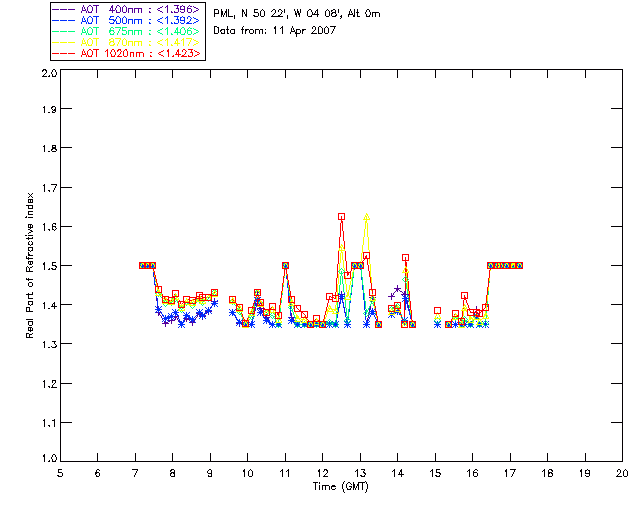The height and width of the screenshot is (512, 640).
Task: Click the x-axis tick label 11
Action: tap(285, 473)
